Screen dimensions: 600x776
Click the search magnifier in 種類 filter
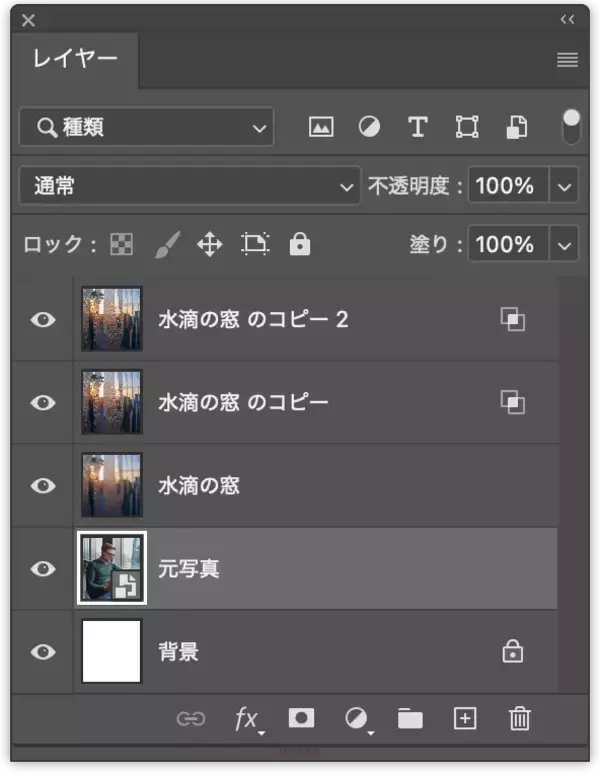click(47, 128)
